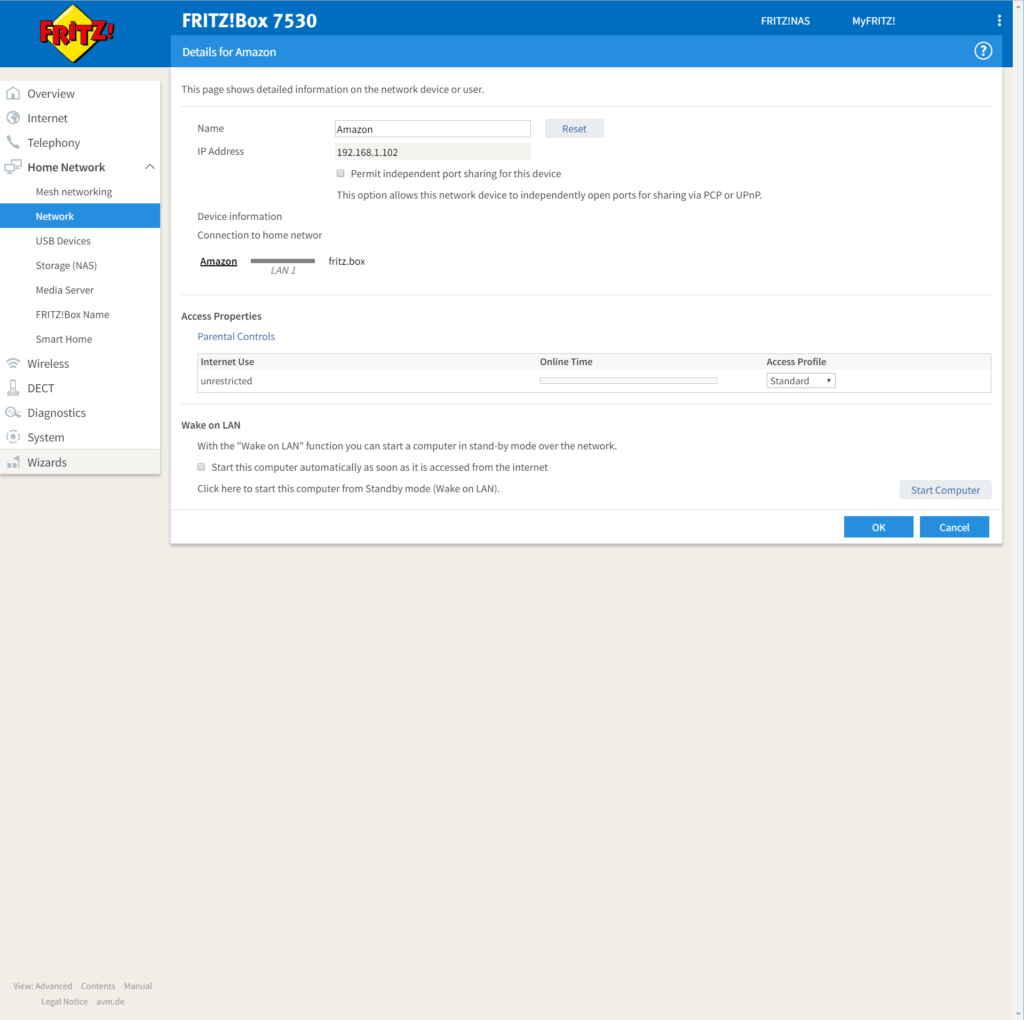This screenshot has width=1024, height=1020.
Task: Click the Telephony phone icon
Action: coord(13,143)
